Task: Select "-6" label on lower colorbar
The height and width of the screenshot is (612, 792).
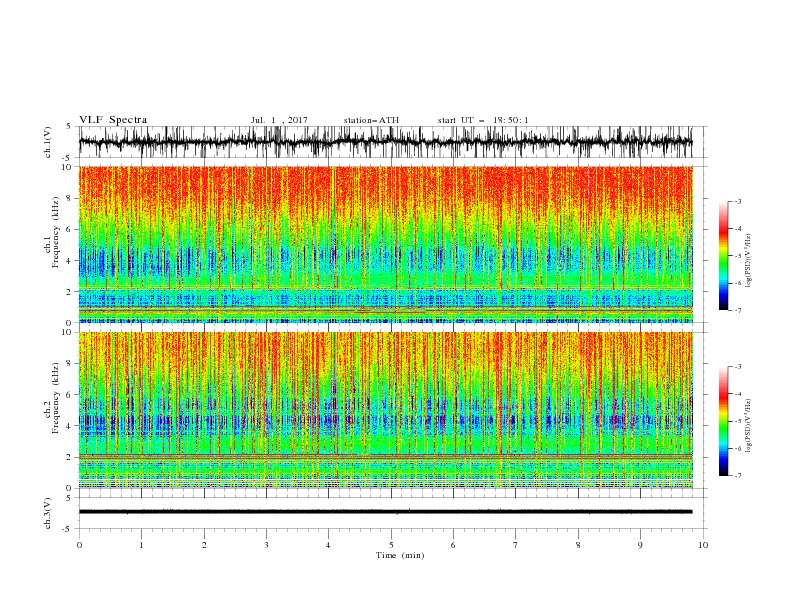Action: [x=738, y=448]
